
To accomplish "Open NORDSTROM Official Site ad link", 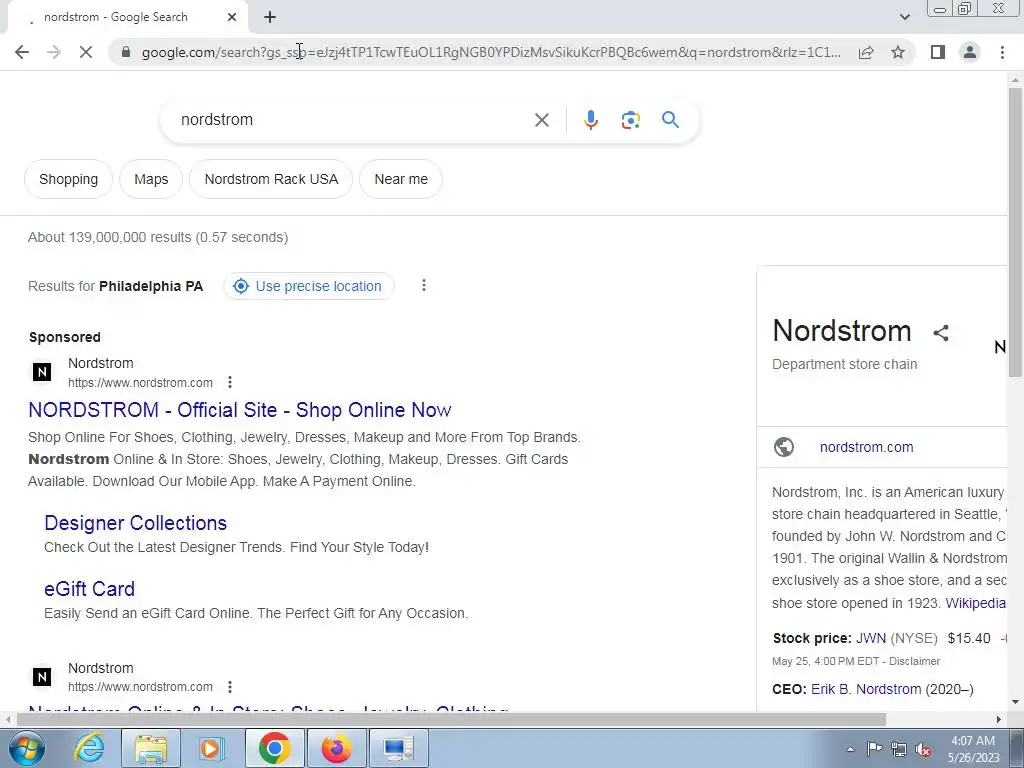I will pos(240,410).
